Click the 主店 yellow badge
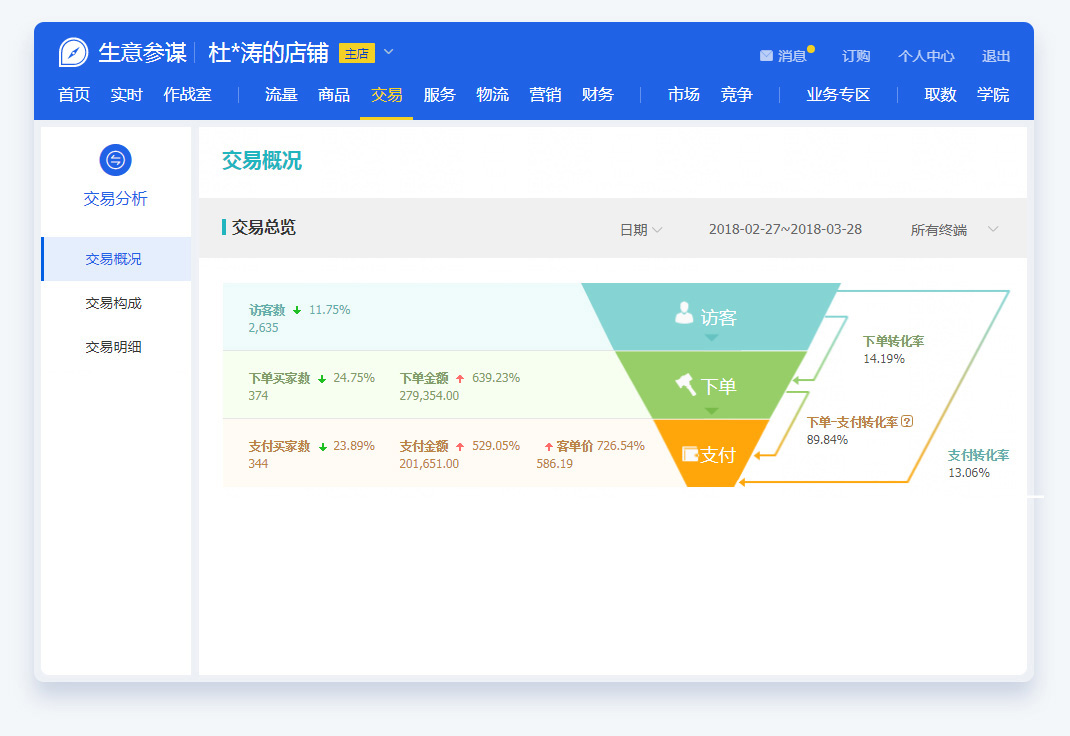This screenshot has height=736, width=1070. [x=356, y=53]
